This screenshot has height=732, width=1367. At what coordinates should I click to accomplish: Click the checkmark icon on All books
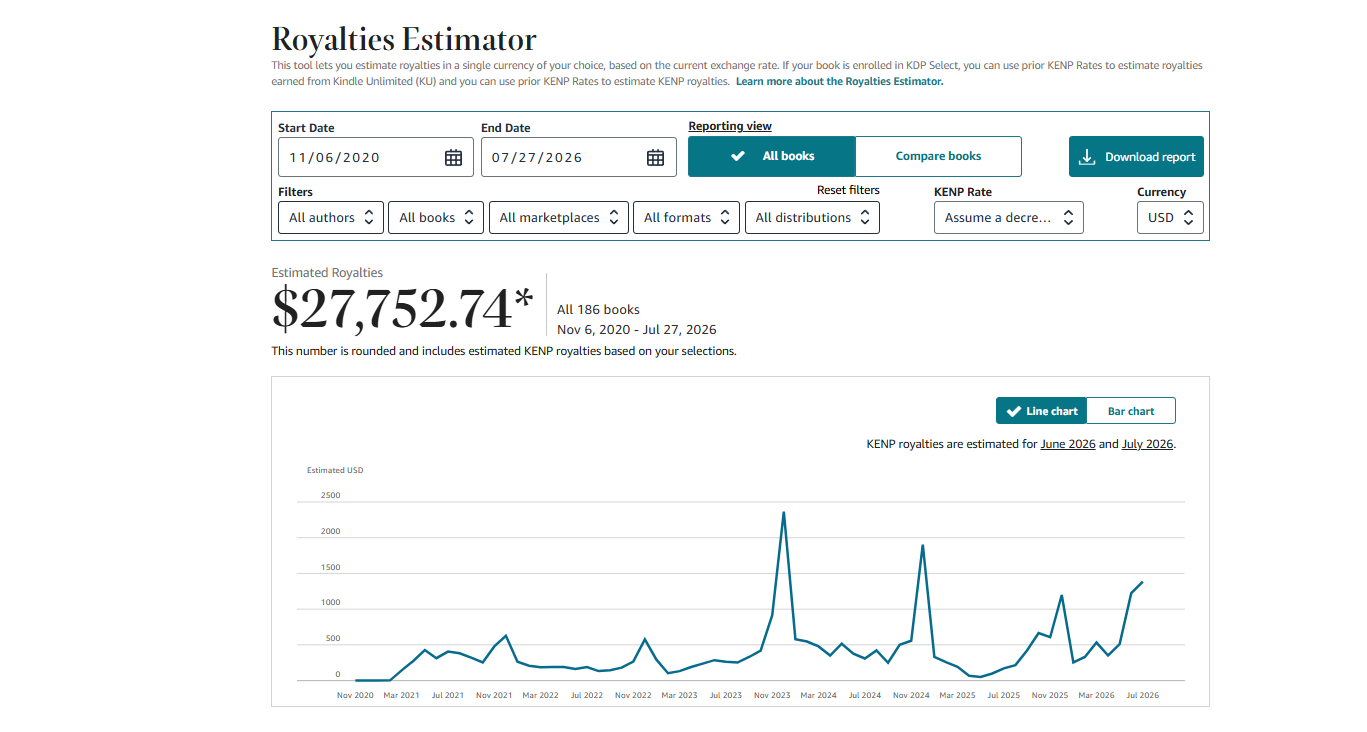[x=738, y=156]
